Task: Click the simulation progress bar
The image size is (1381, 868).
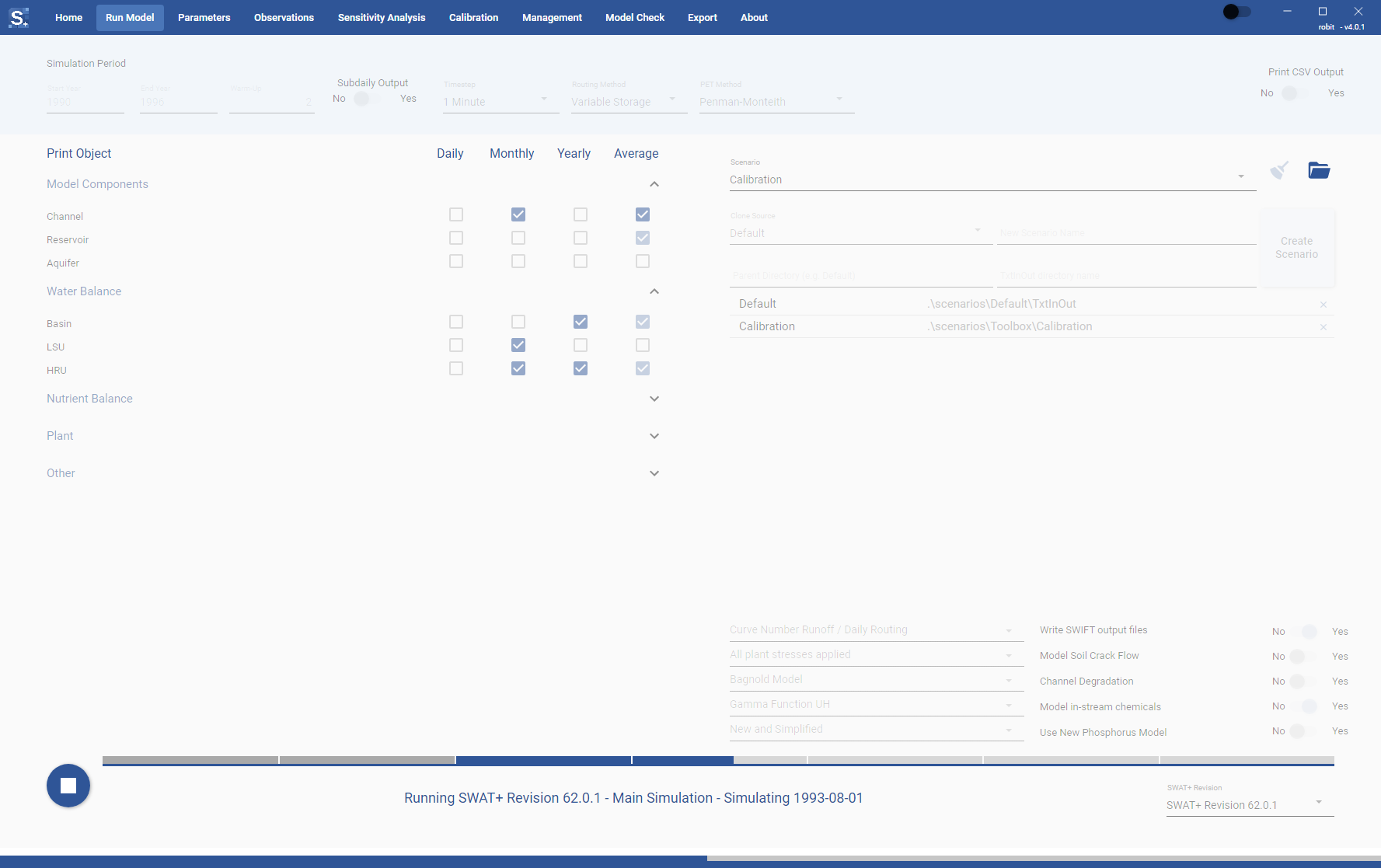Action: [718, 761]
